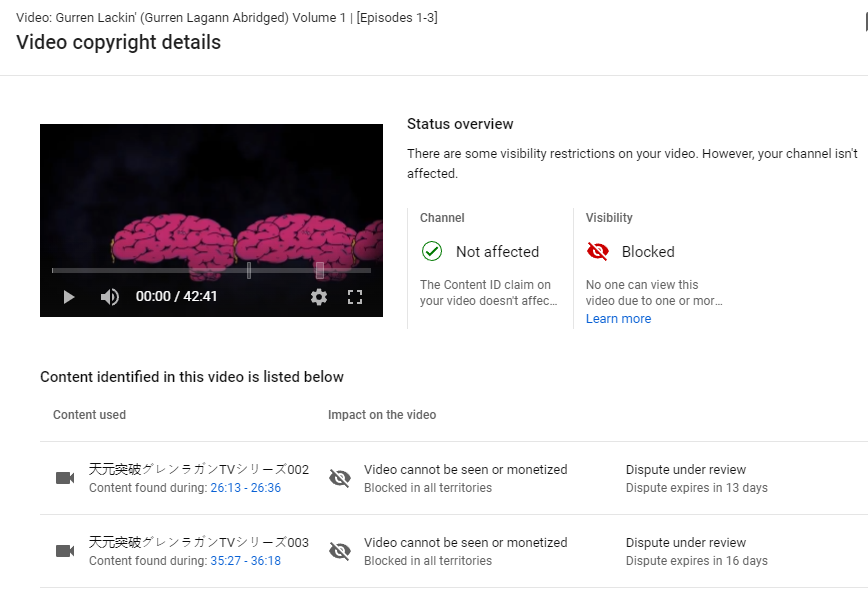This screenshot has height=595, width=868.
Task: Click 'Blocked' visibility status text
Action: (x=648, y=252)
